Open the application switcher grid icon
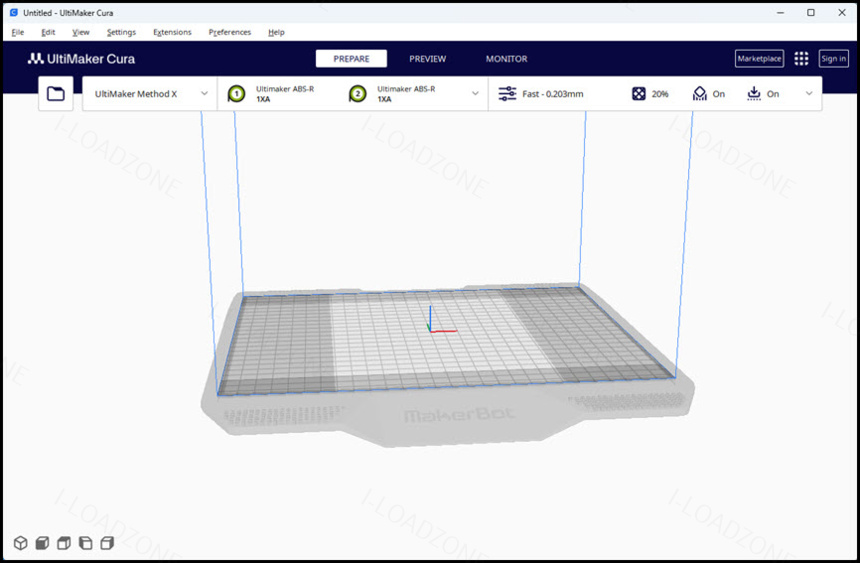Screen dimensions: 860x563 click(801, 59)
